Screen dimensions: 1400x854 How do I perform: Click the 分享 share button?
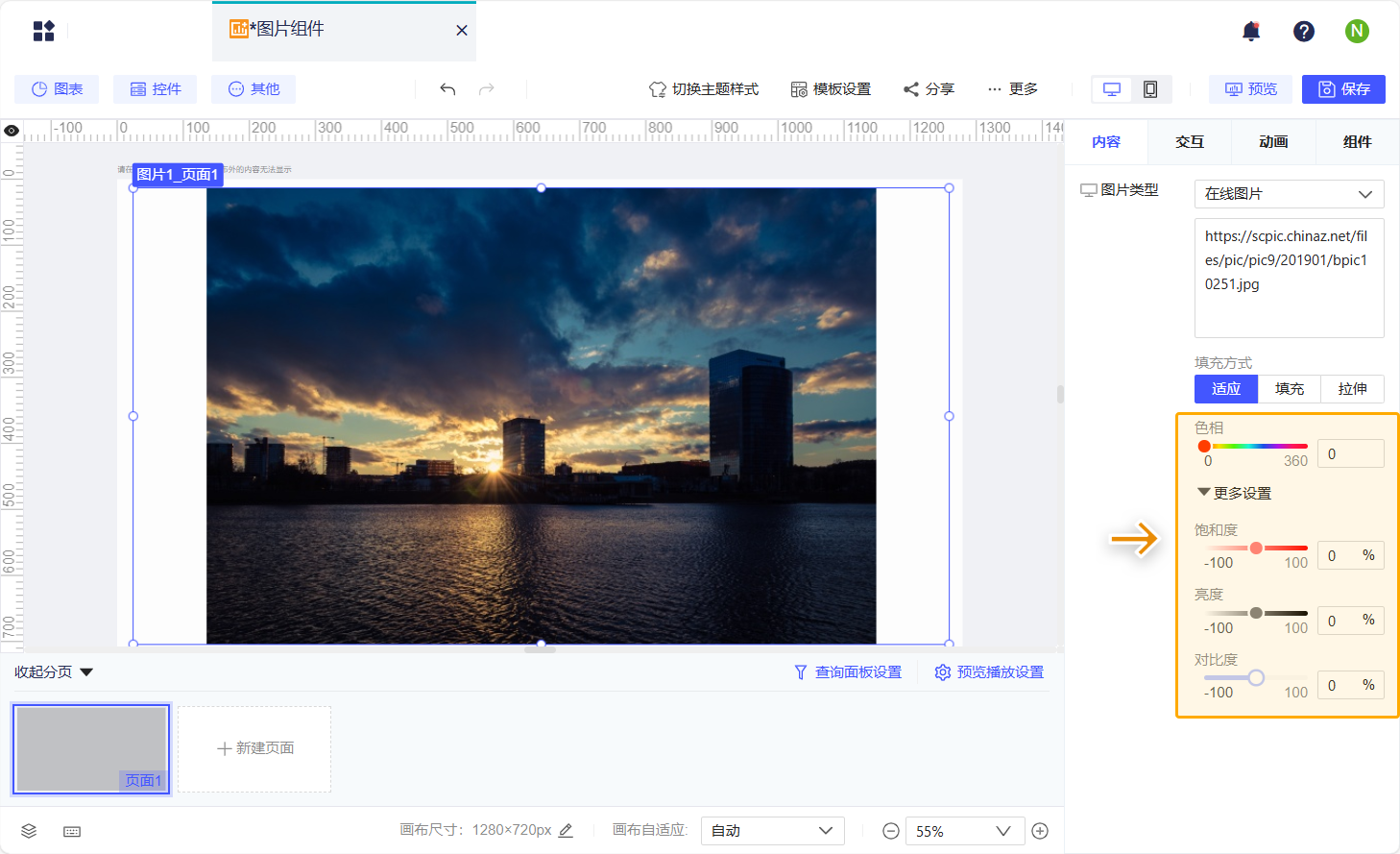pyautogui.click(x=929, y=89)
